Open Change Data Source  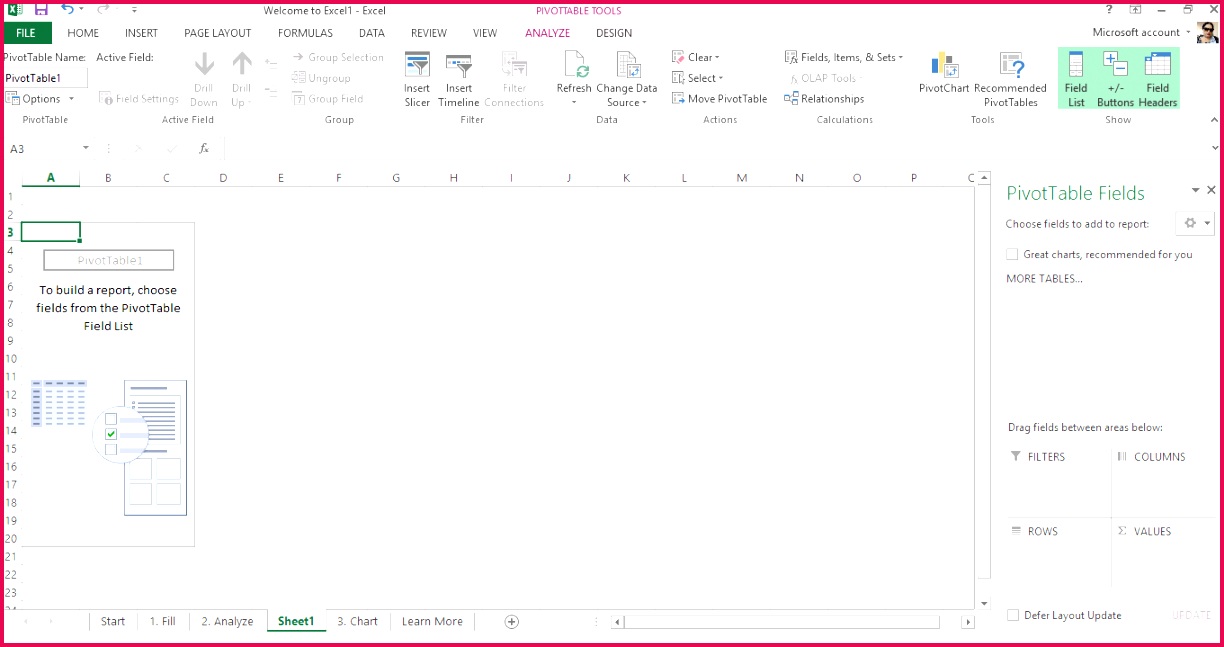[627, 80]
